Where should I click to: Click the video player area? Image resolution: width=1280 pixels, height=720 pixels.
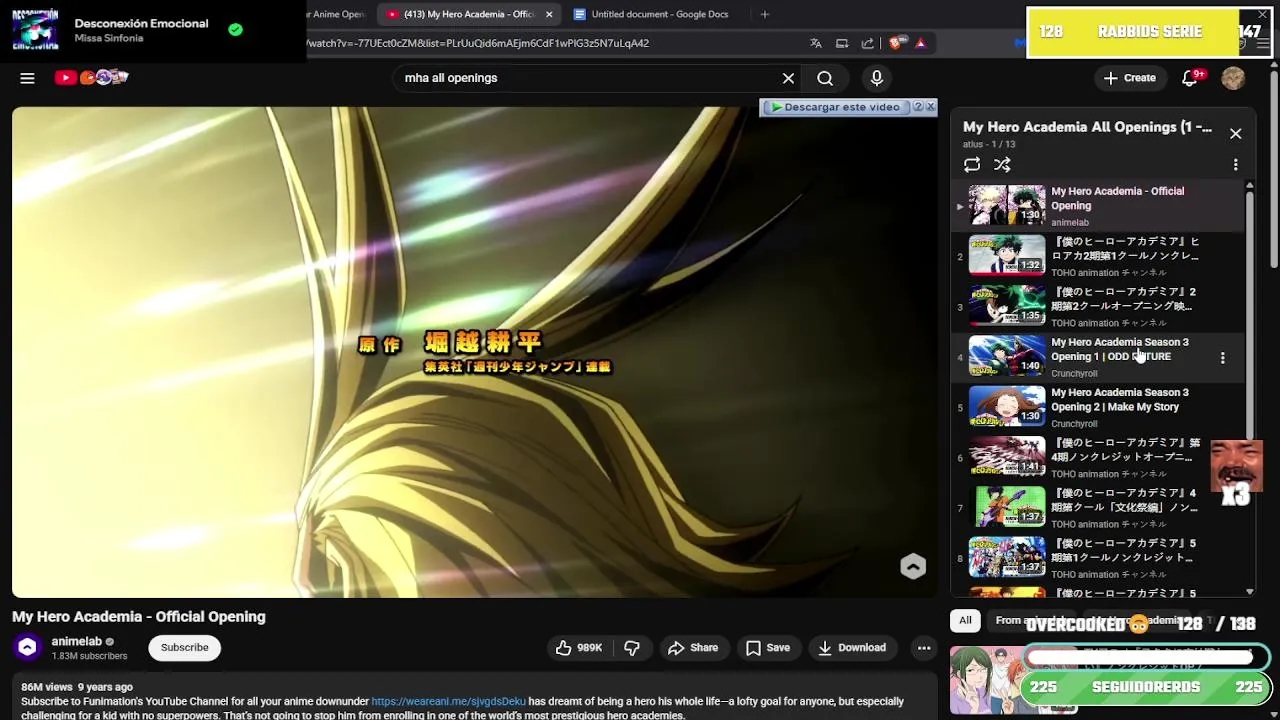tap(475, 352)
